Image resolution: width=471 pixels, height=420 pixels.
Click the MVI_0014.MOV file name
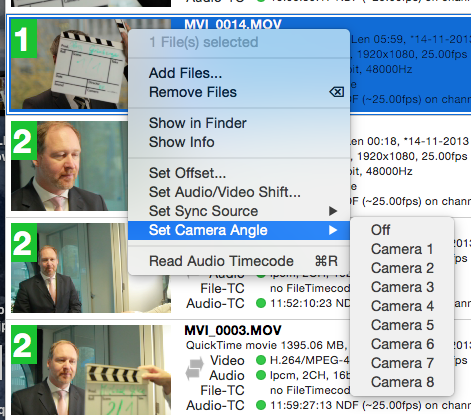[233, 24]
